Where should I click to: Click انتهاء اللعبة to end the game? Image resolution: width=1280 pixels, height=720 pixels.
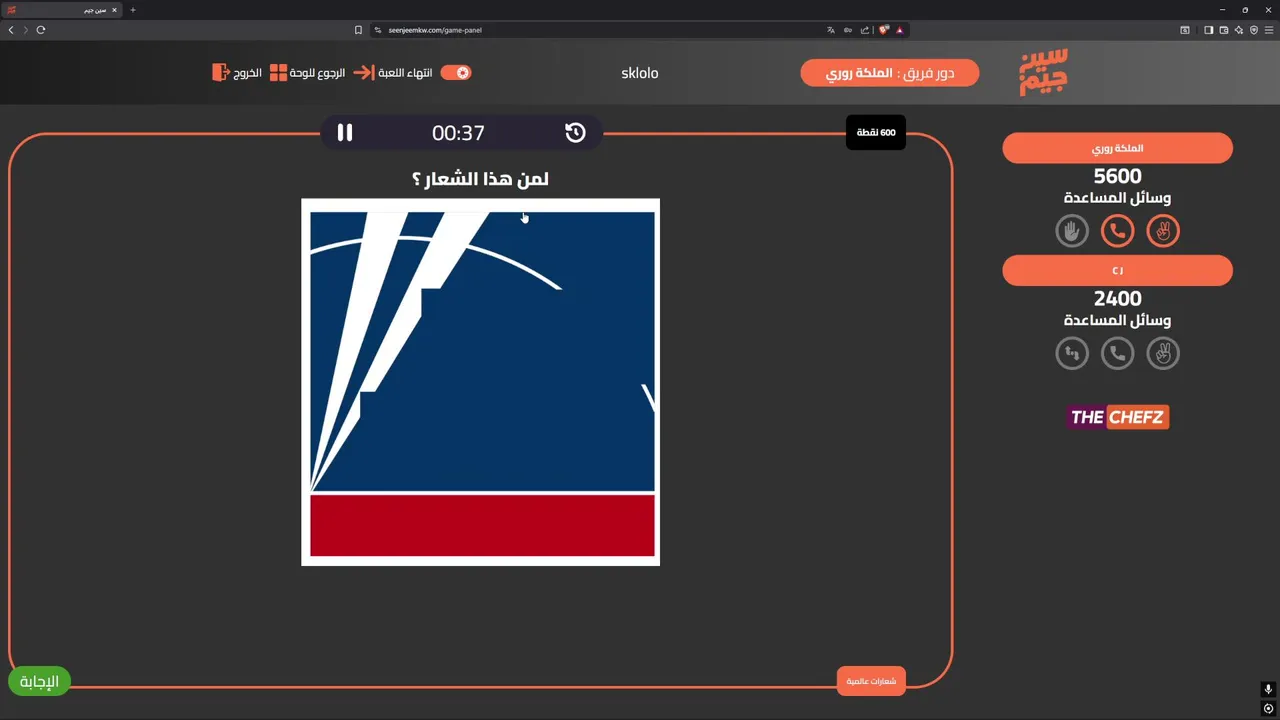pos(394,73)
